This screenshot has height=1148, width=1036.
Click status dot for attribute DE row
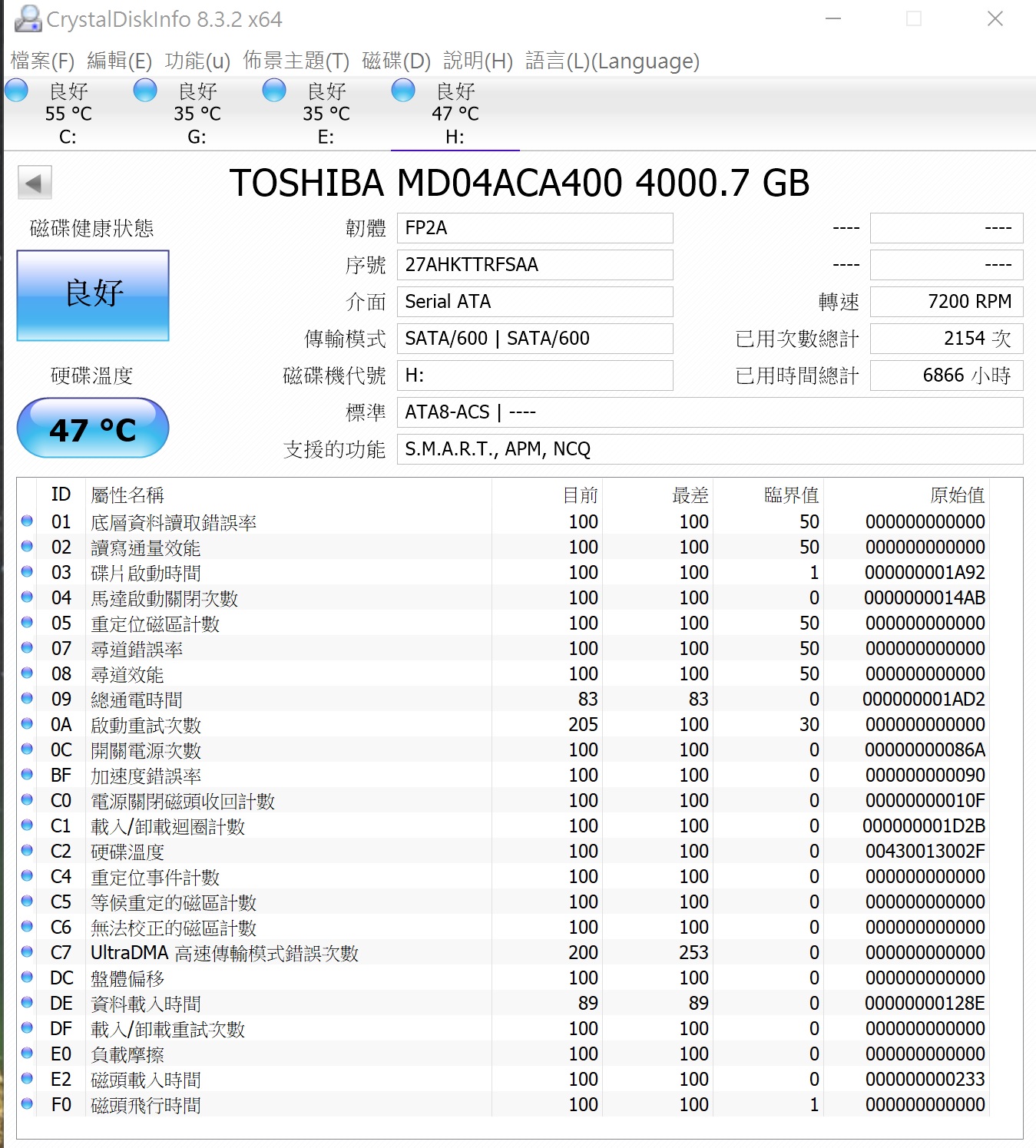[x=27, y=1003]
